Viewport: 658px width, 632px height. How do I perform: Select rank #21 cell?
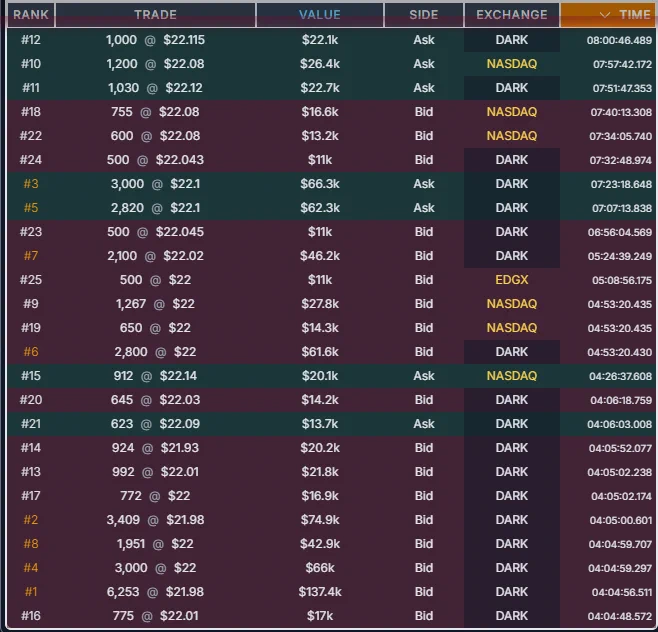[x=31, y=424]
